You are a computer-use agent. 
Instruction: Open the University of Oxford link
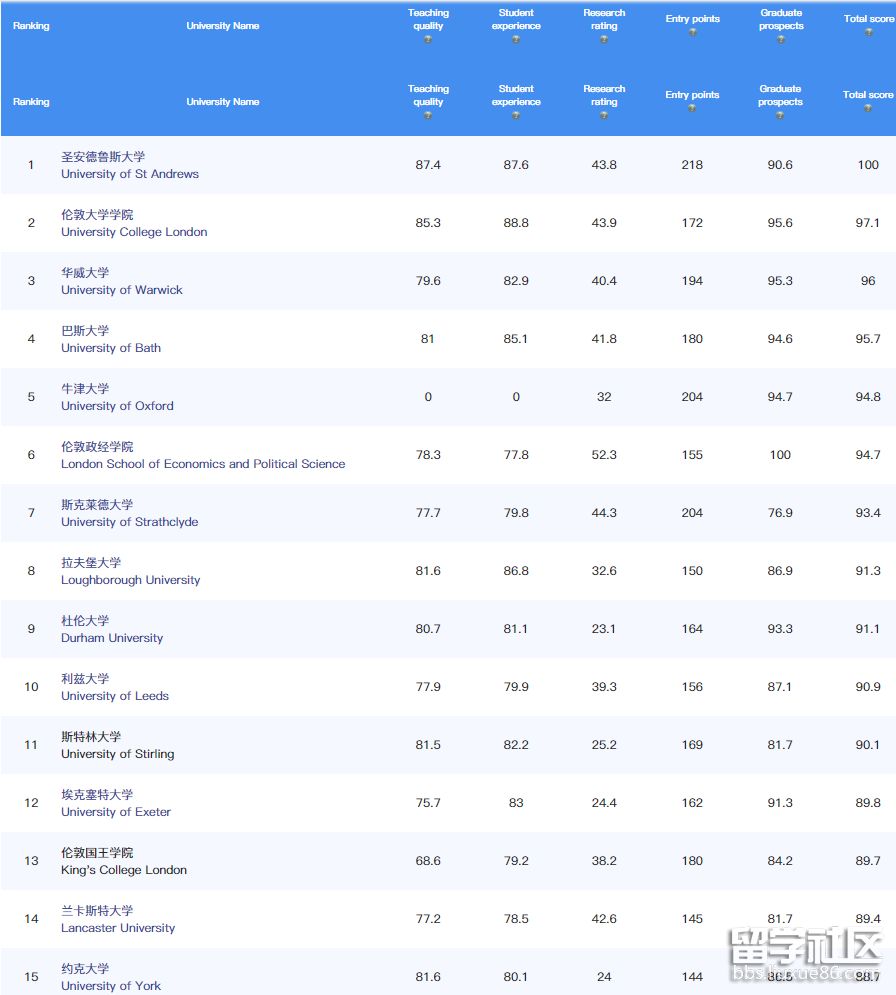click(117, 406)
